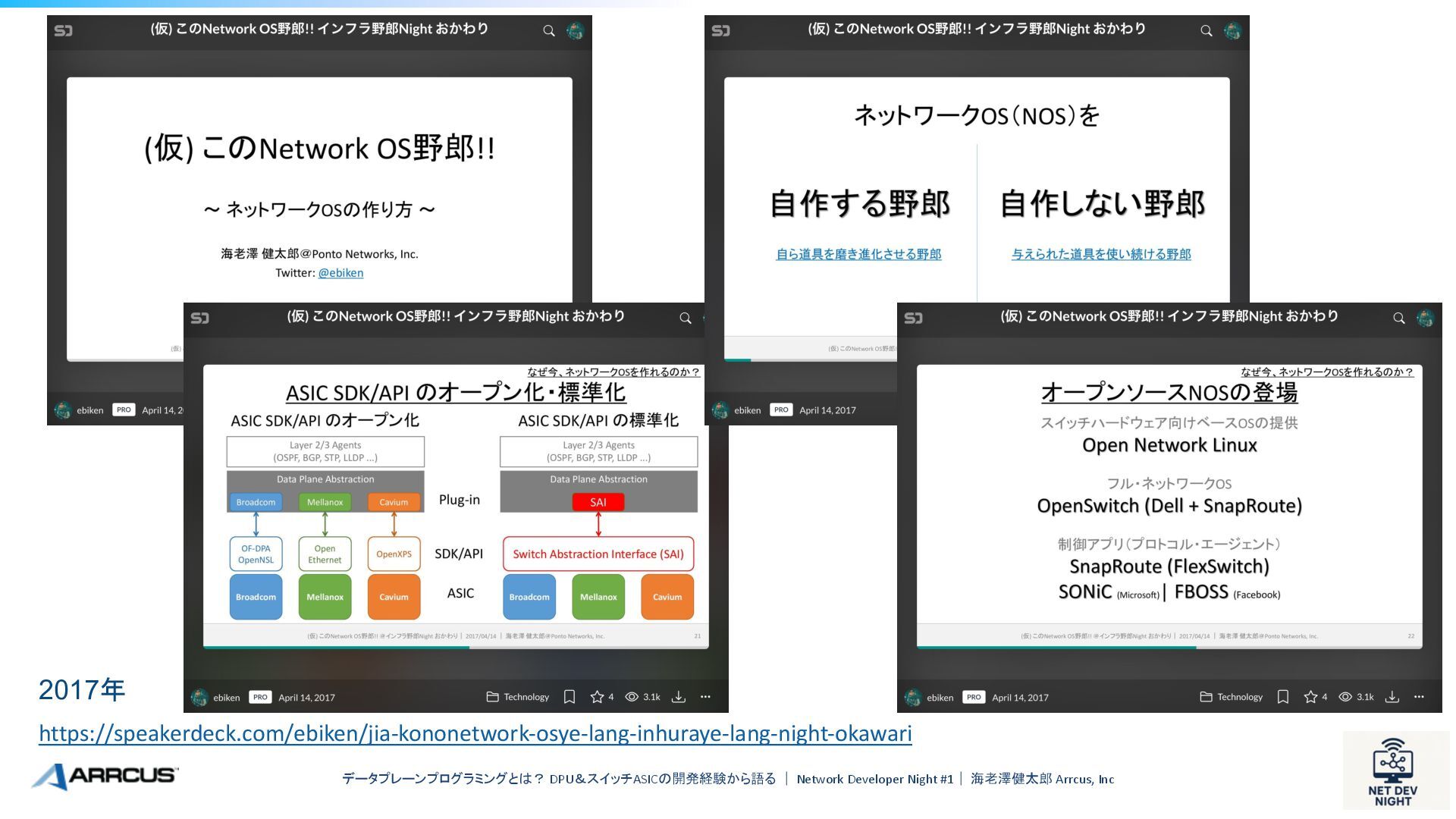Viewport: 1456px width, 819px height.
Task: Open Technology category under ASIC SDK/API deck
Action: click(x=518, y=697)
